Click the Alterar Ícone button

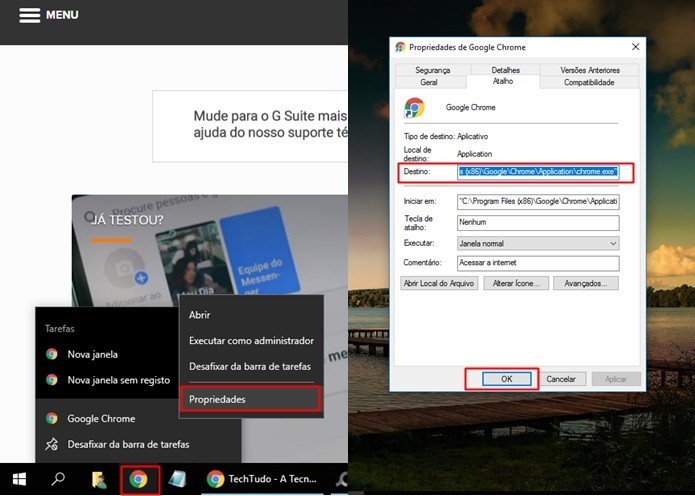point(516,283)
